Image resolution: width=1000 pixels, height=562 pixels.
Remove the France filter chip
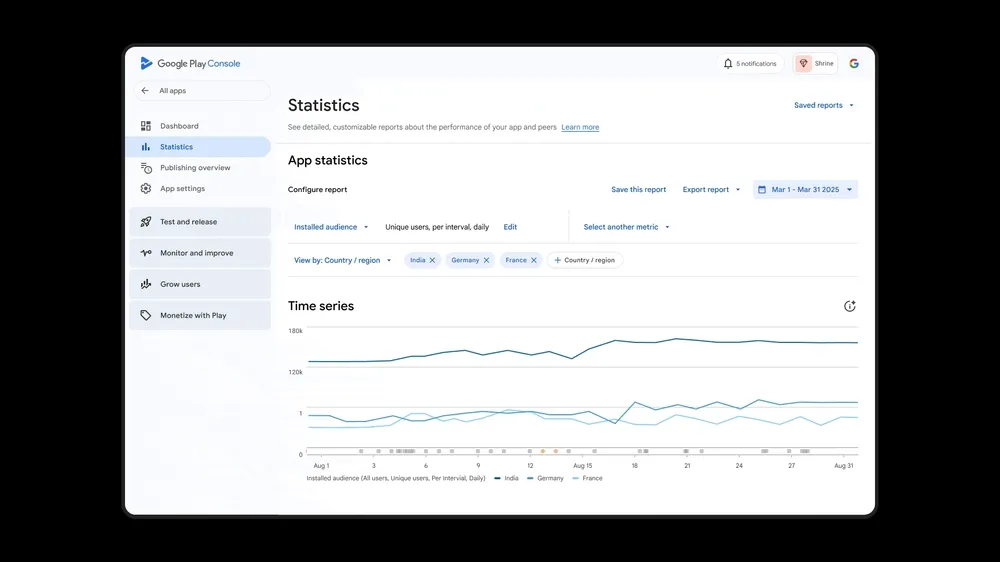coord(534,260)
